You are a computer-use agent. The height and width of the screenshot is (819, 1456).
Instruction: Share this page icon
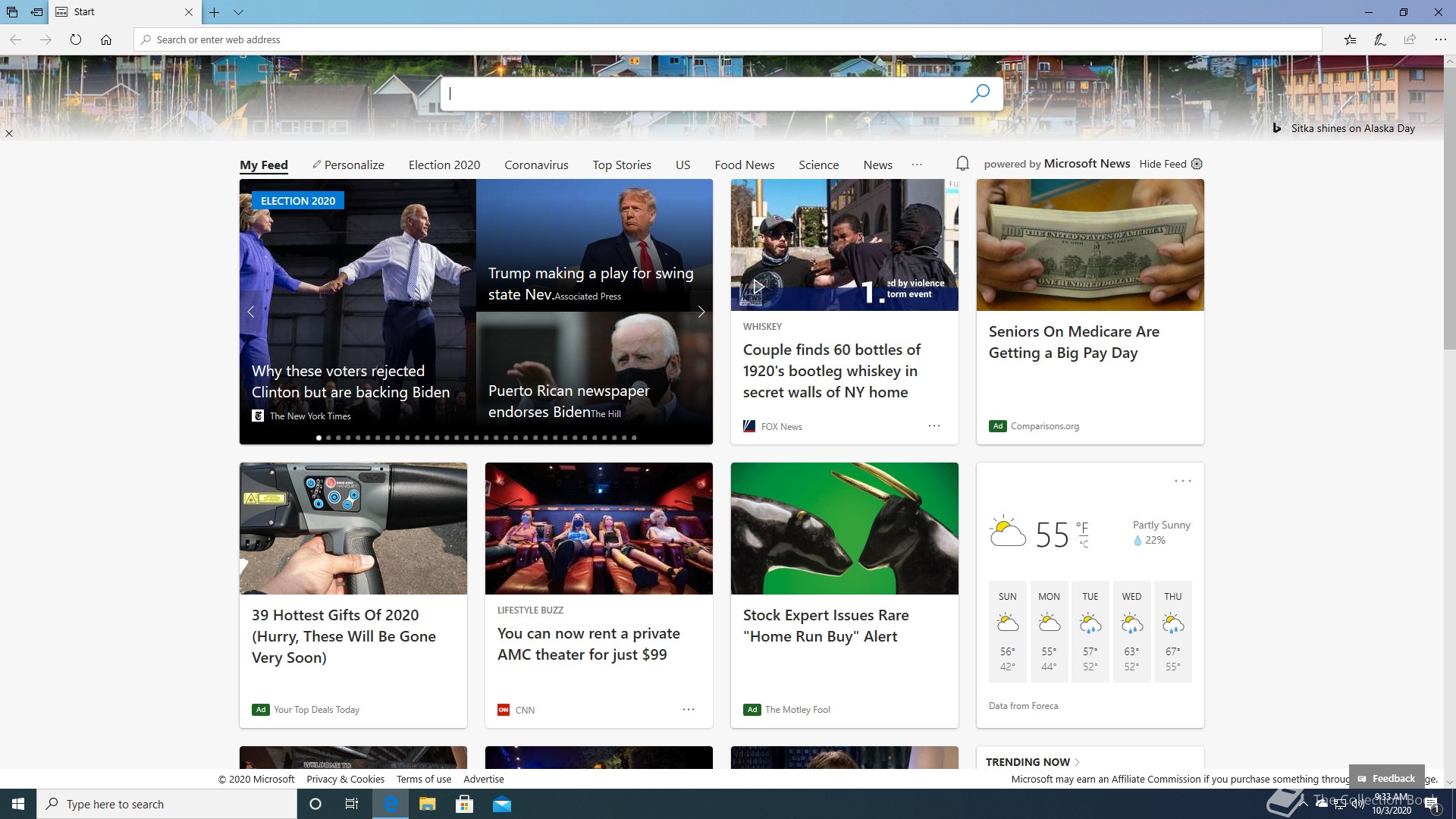pos(1410,39)
